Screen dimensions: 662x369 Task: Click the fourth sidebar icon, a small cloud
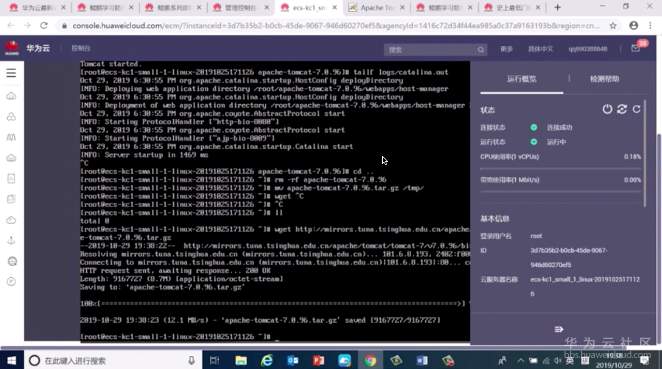pos(11,158)
